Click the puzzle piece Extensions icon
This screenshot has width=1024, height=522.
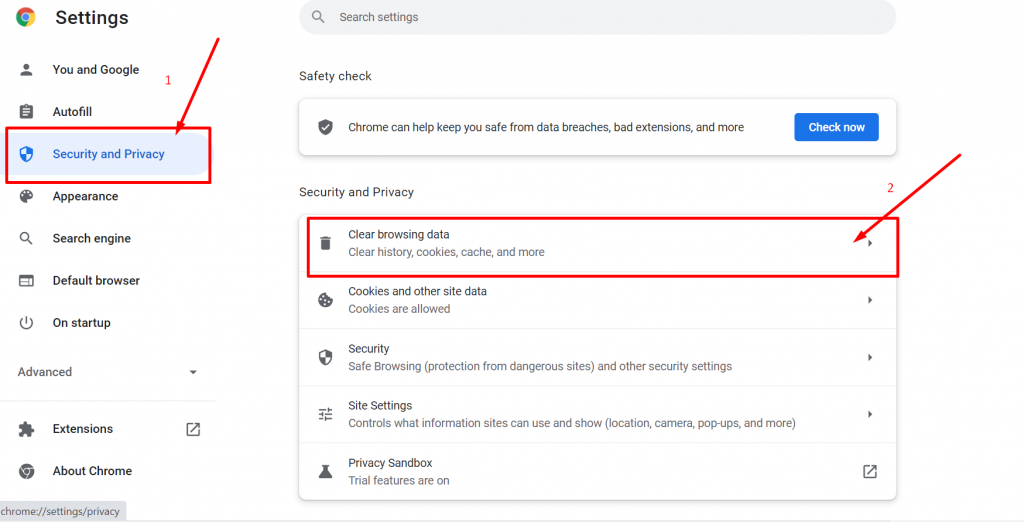coord(27,429)
